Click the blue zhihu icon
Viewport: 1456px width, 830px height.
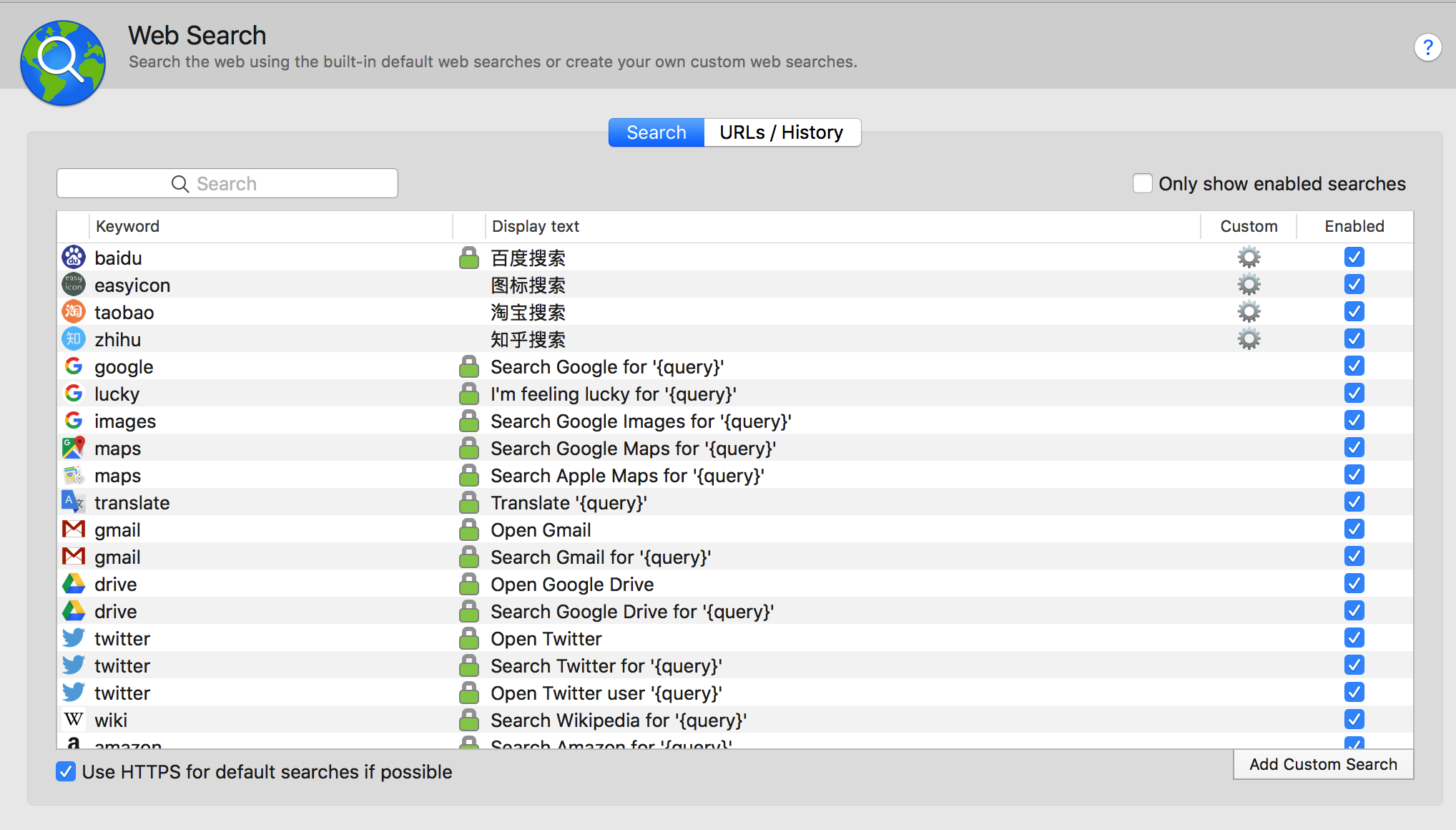(x=74, y=339)
